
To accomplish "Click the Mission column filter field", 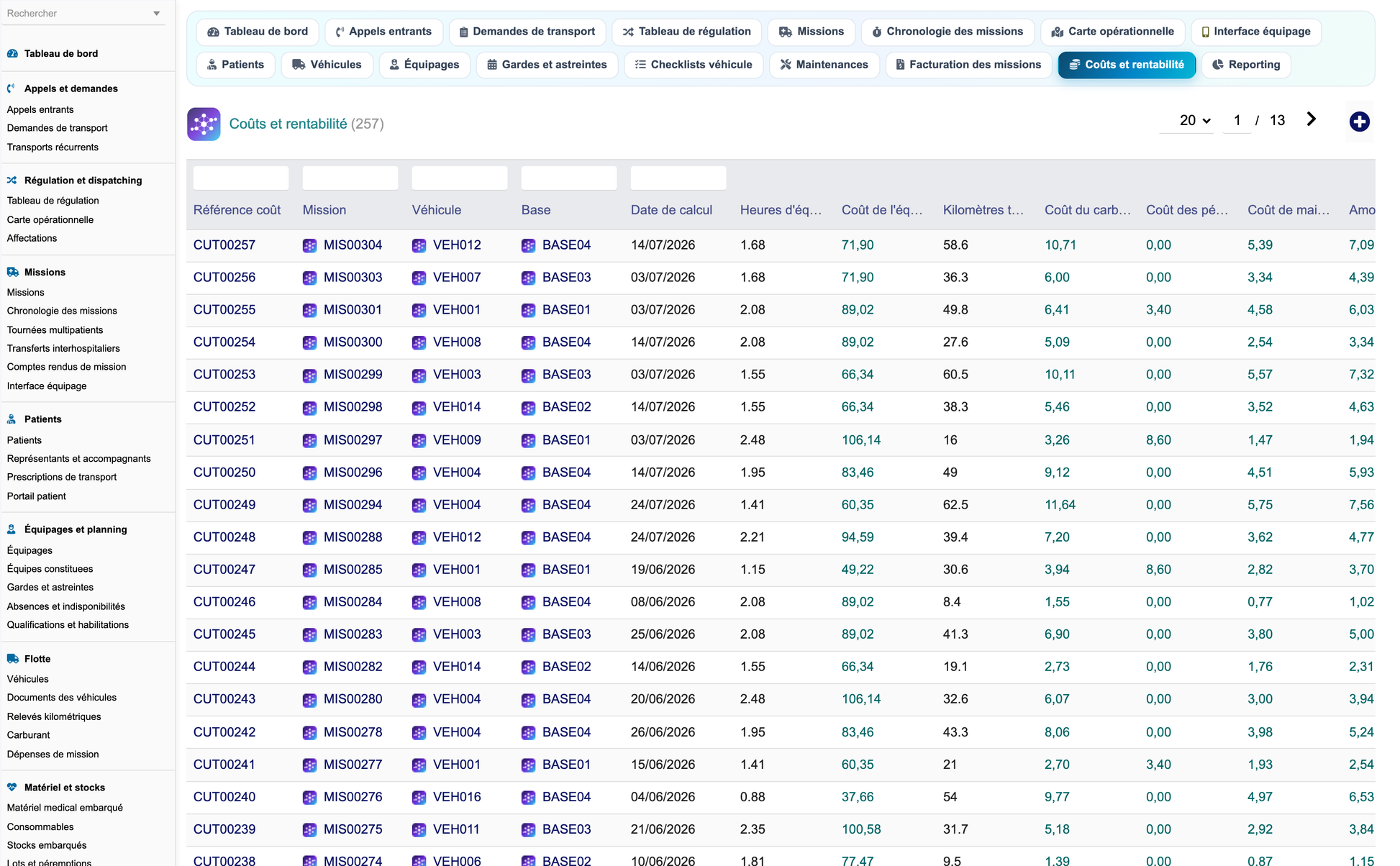I will pos(350,178).
